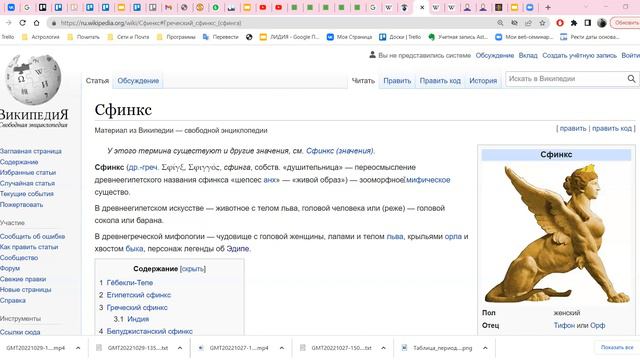Open the Статья tab
The width and height of the screenshot is (640, 360).
[97, 81]
